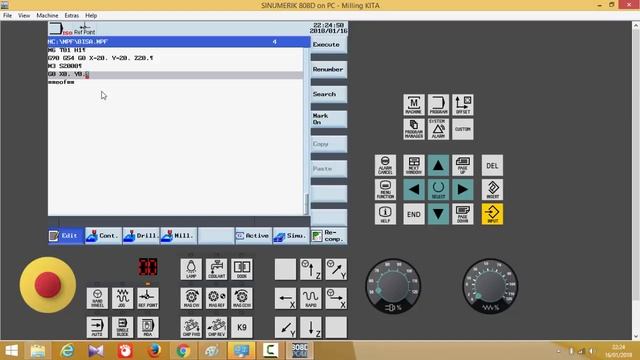The image size is (640, 360).
Task: Click the downward Z axis traverse key
Action: [x=311, y=327]
